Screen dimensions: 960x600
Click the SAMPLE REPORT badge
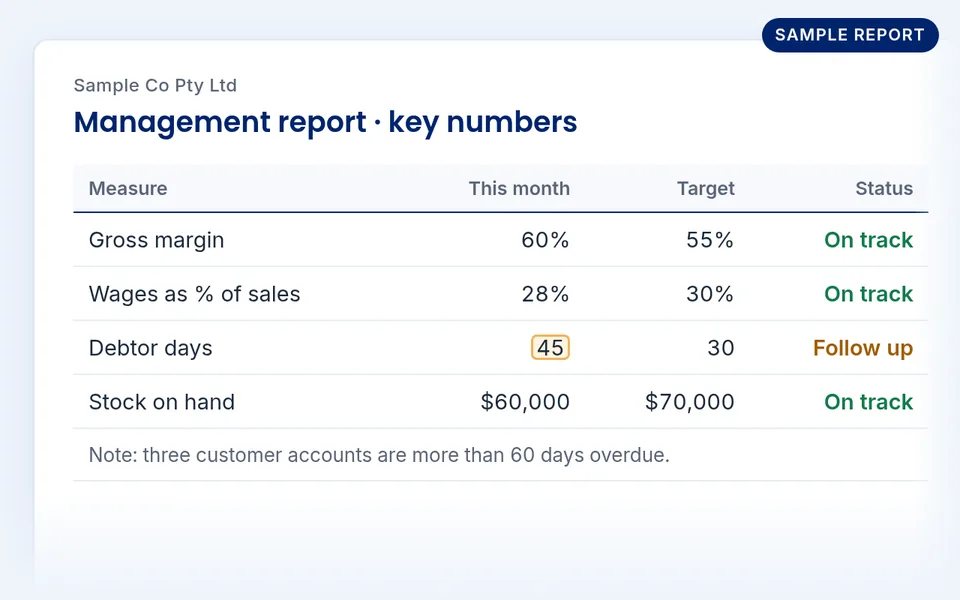[850, 35]
